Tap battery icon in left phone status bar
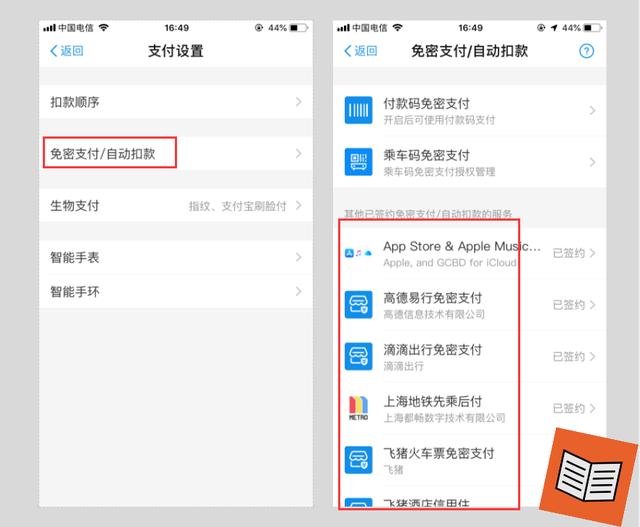The height and width of the screenshot is (527, 640). [299, 28]
